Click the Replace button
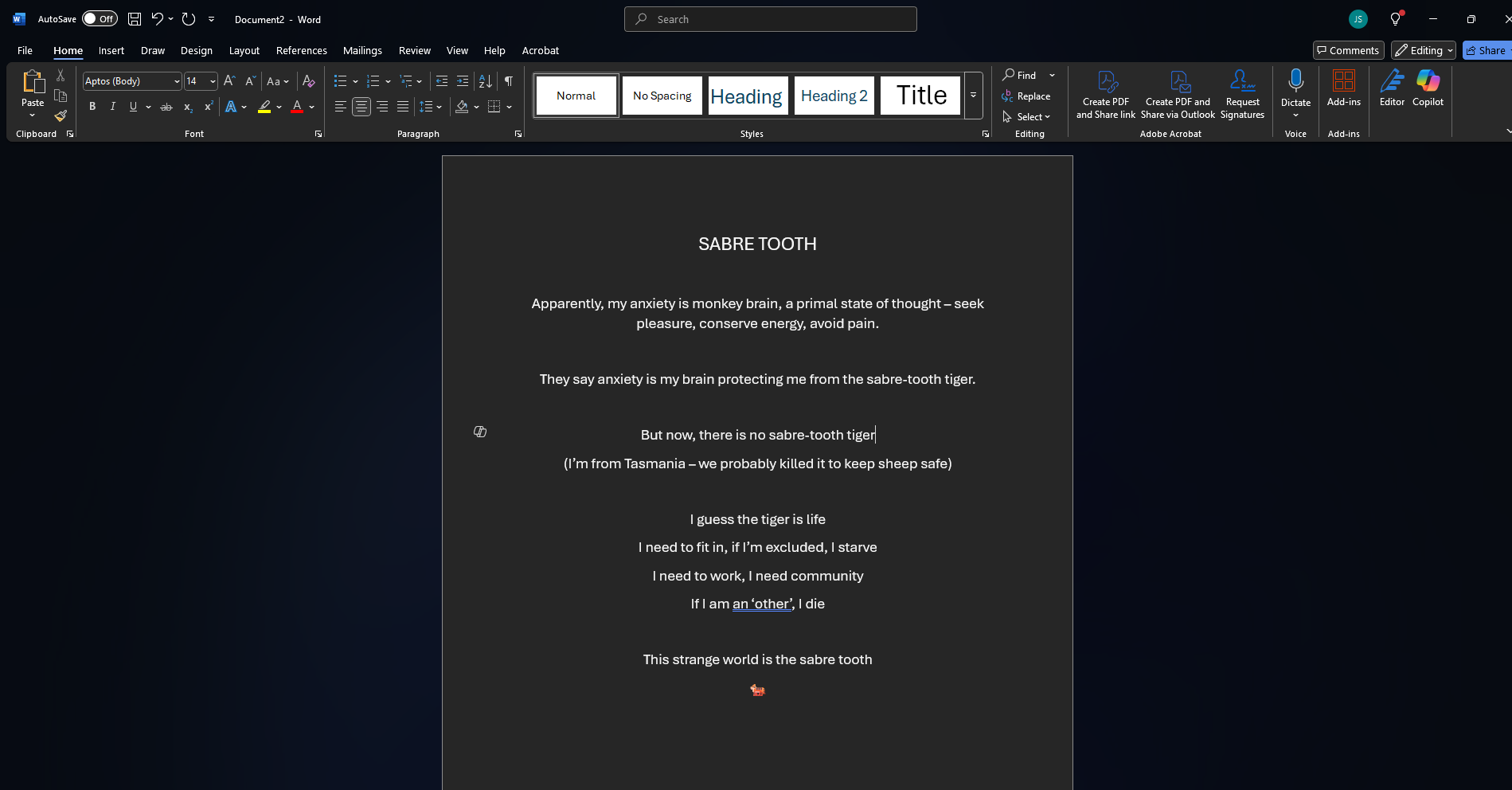 tap(1026, 96)
